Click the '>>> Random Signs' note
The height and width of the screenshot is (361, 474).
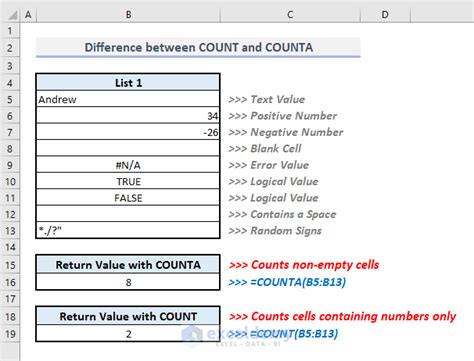coord(275,231)
